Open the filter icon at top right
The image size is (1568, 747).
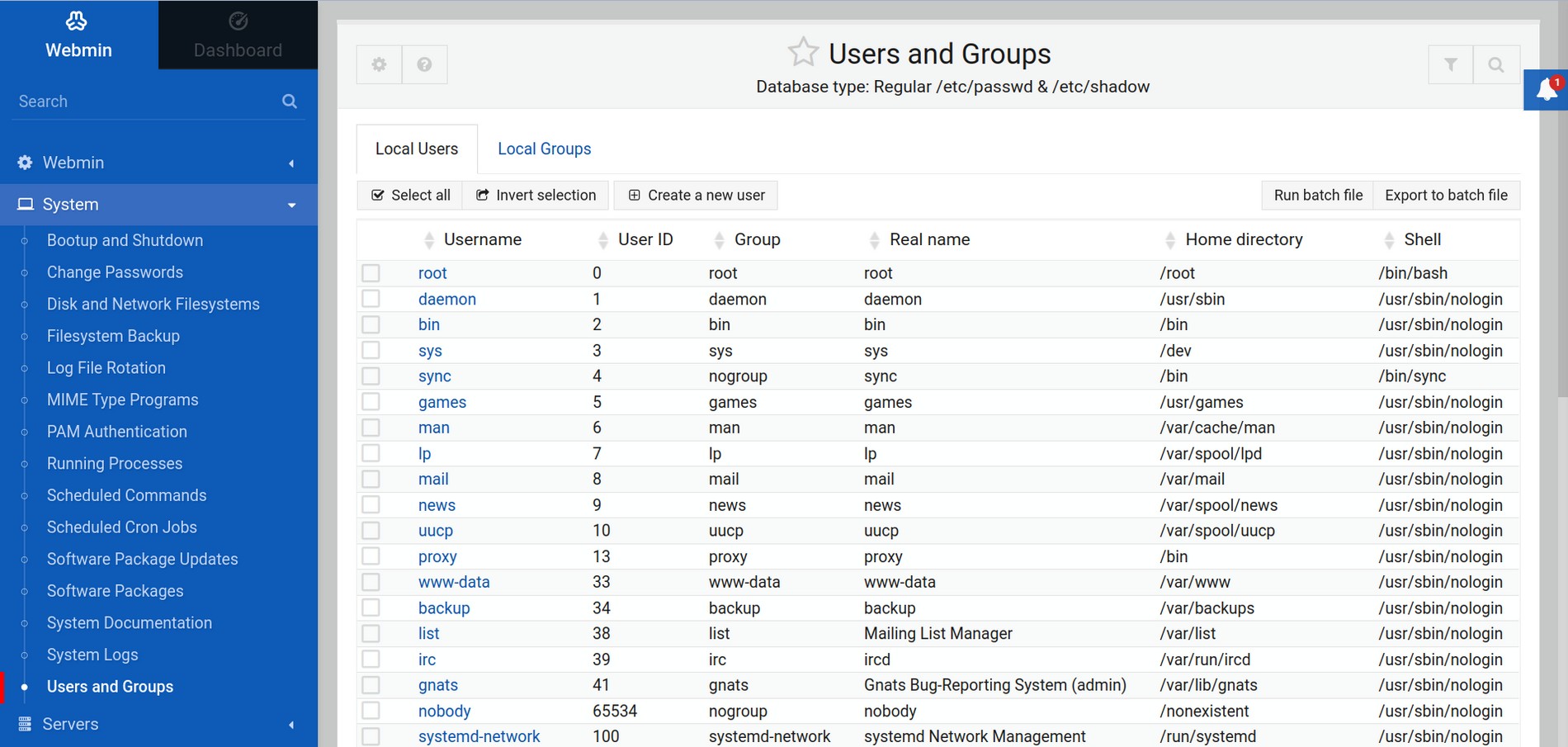(x=1450, y=64)
